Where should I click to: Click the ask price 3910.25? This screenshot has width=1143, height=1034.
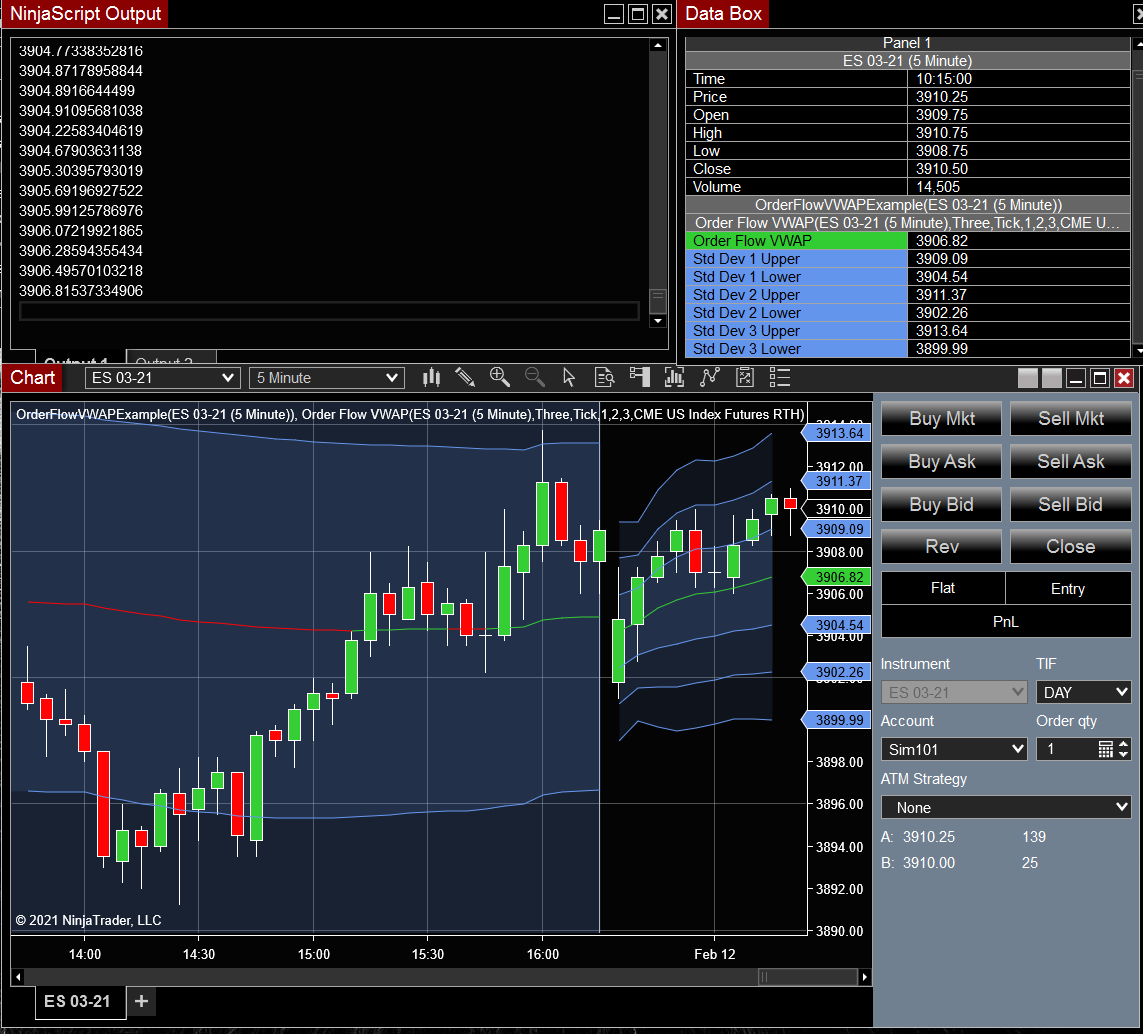[929, 836]
